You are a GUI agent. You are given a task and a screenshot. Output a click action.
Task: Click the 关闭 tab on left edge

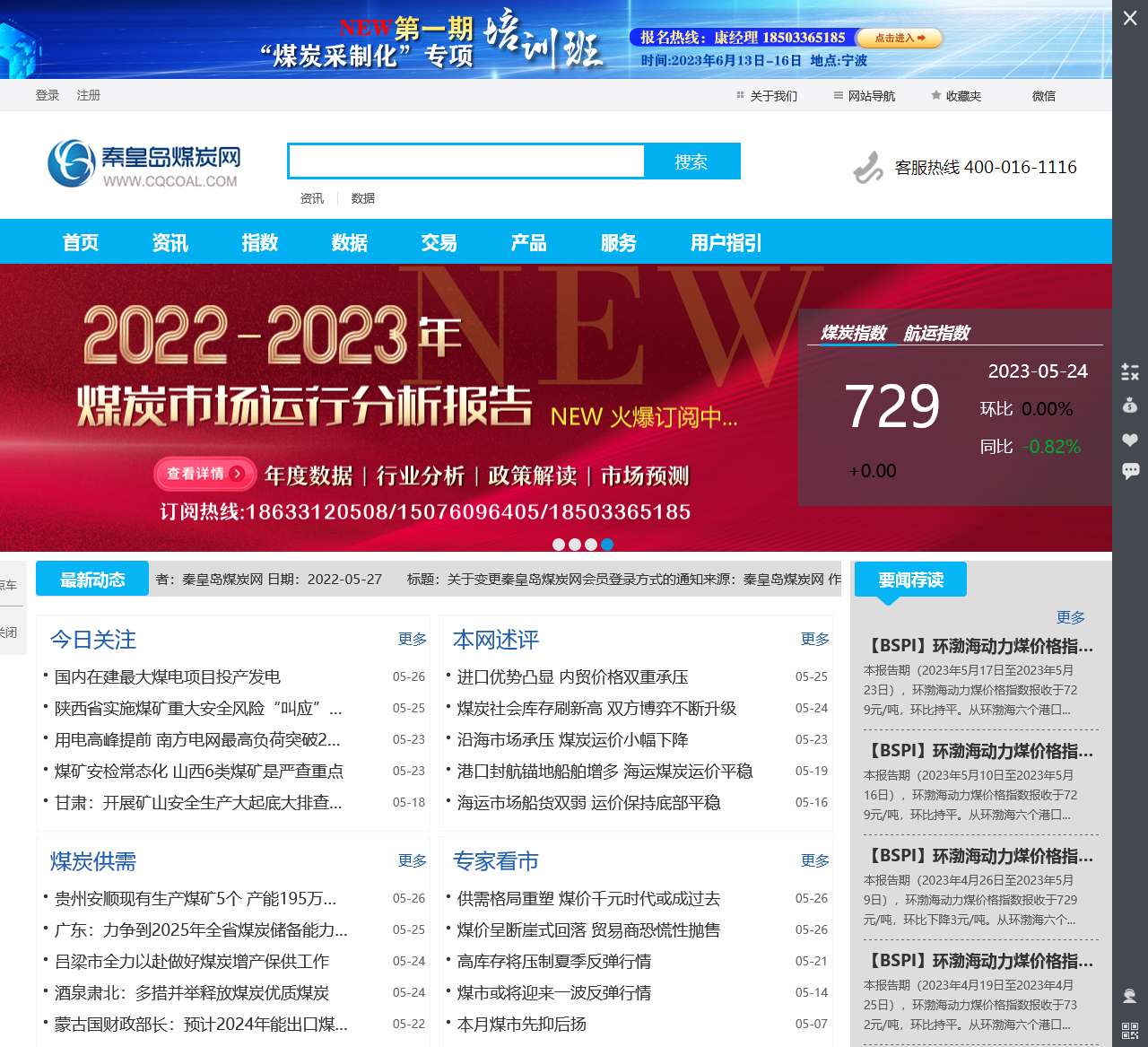coord(11,633)
